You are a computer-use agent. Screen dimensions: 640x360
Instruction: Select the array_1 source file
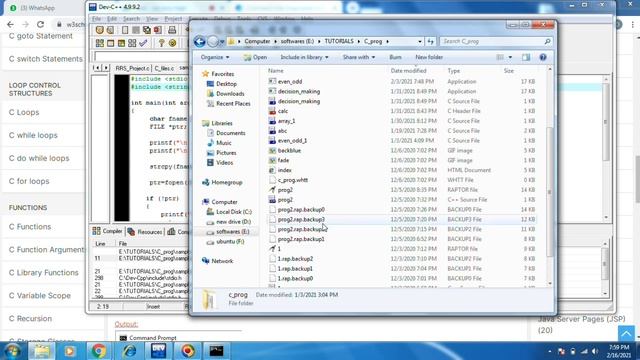click(x=286, y=121)
